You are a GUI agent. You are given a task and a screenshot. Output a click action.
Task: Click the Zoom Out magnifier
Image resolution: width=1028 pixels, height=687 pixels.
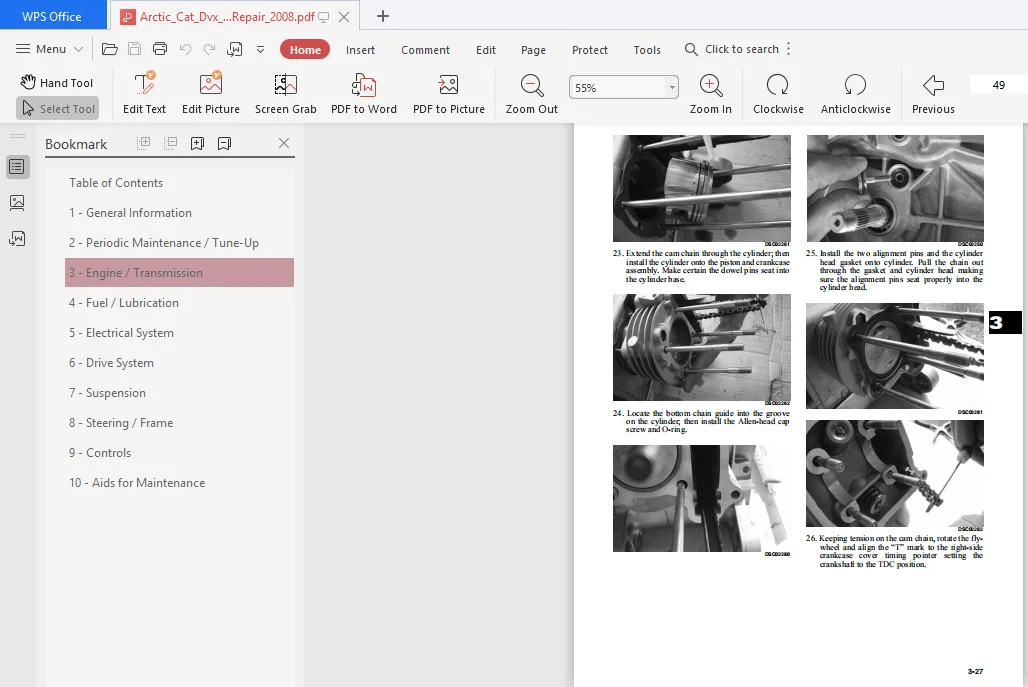pyautogui.click(x=531, y=93)
